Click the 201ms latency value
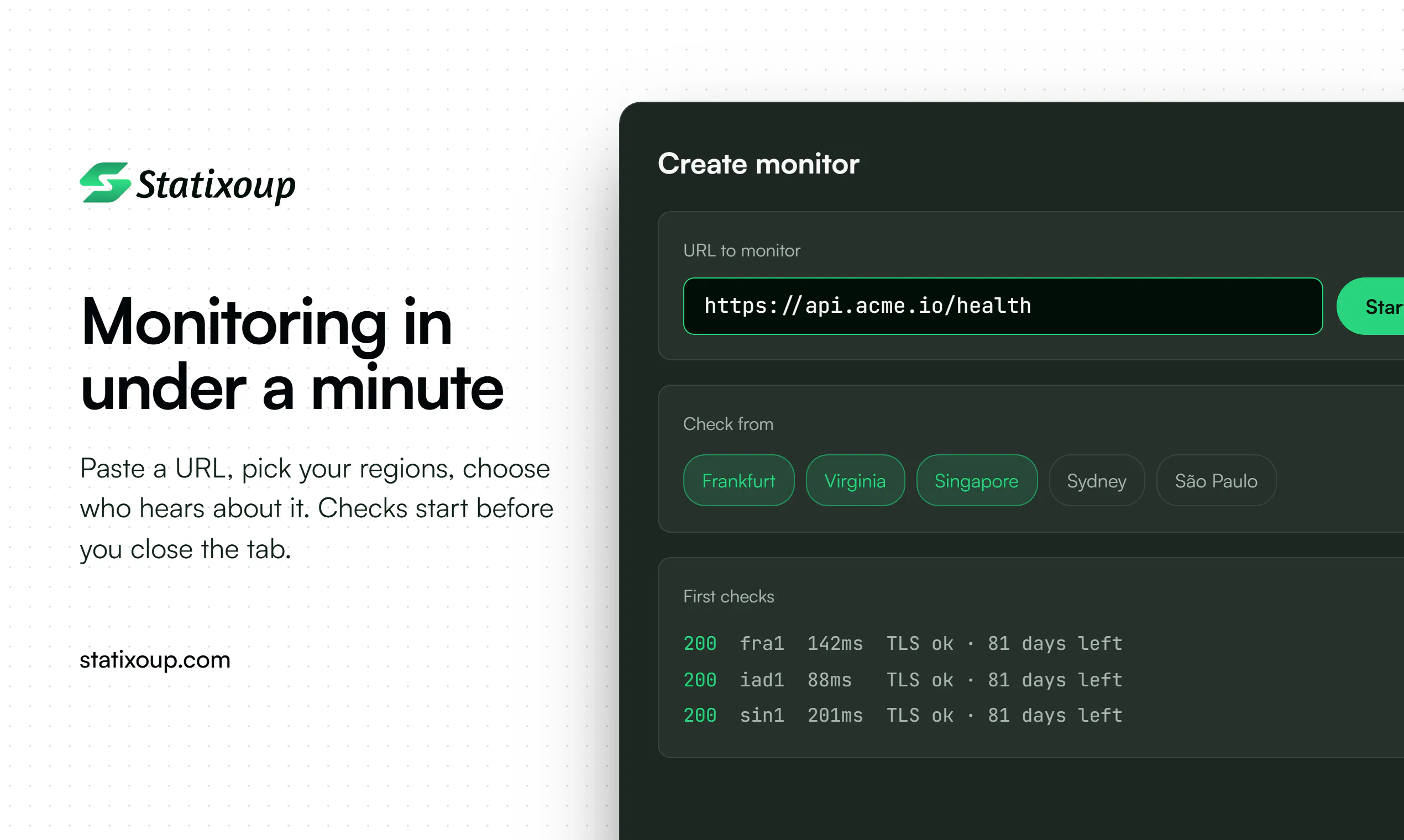The image size is (1404, 840). pyautogui.click(x=835, y=716)
